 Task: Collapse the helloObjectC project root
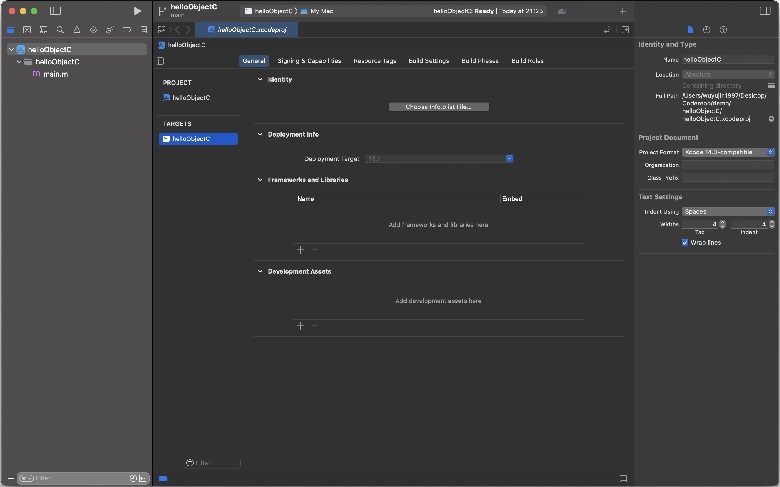[11, 49]
